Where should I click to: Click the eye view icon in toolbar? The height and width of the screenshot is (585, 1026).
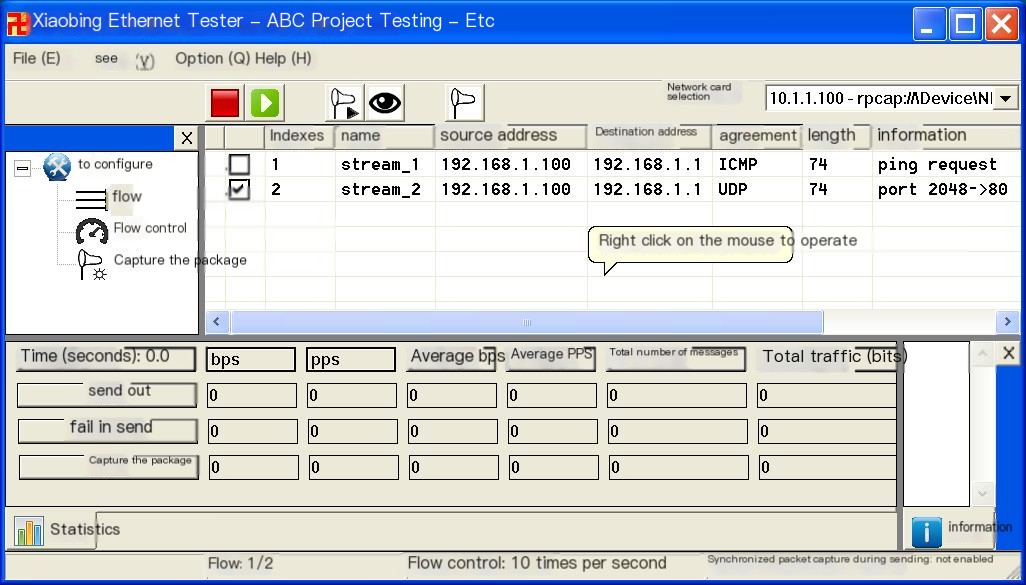[385, 103]
